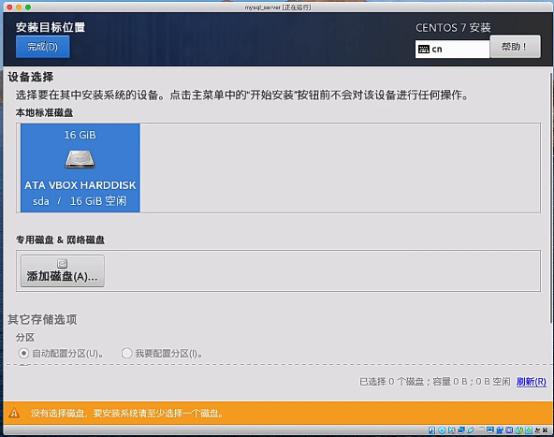
Task: Click the 专用磁盘 & 网络磁盘 heading text
Action: pos(60,240)
